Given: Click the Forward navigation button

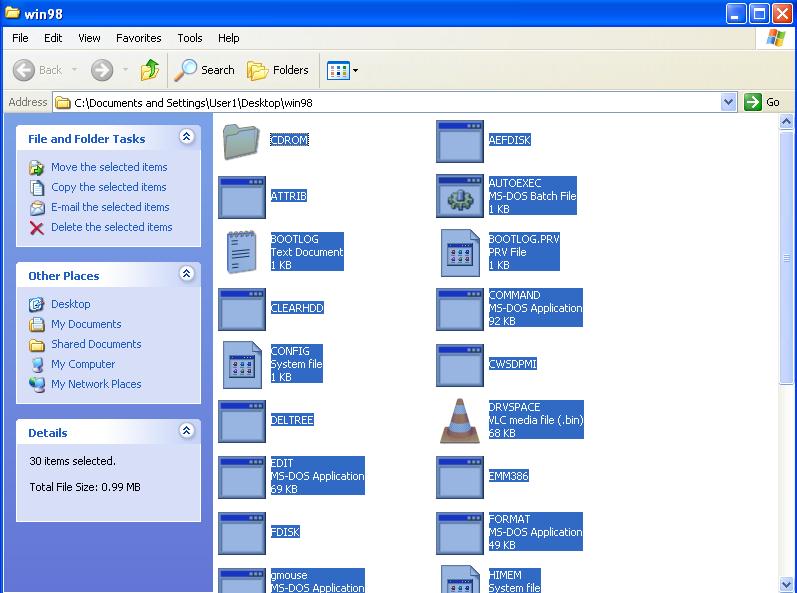Looking at the screenshot, I should click(x=102, y=70).
